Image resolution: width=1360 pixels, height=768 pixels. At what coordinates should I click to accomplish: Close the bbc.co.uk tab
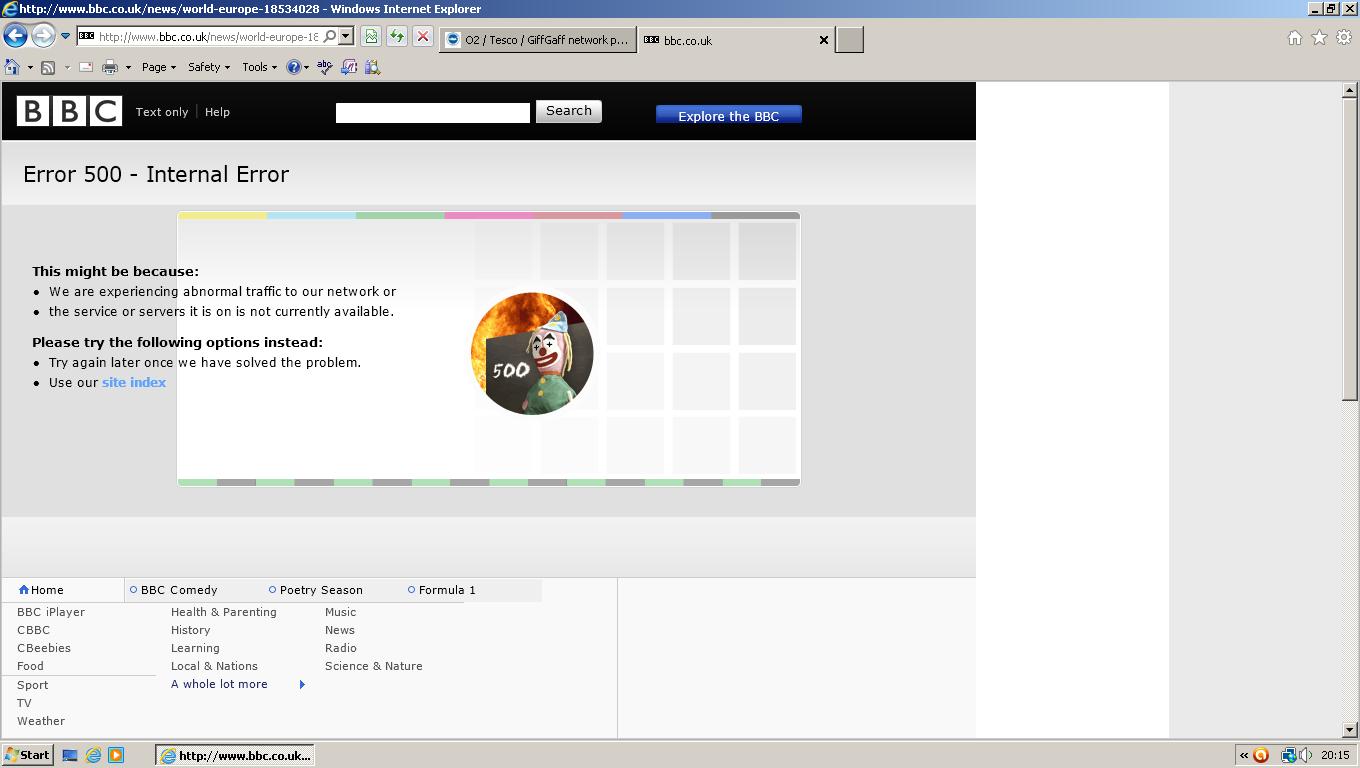(824, 40)
